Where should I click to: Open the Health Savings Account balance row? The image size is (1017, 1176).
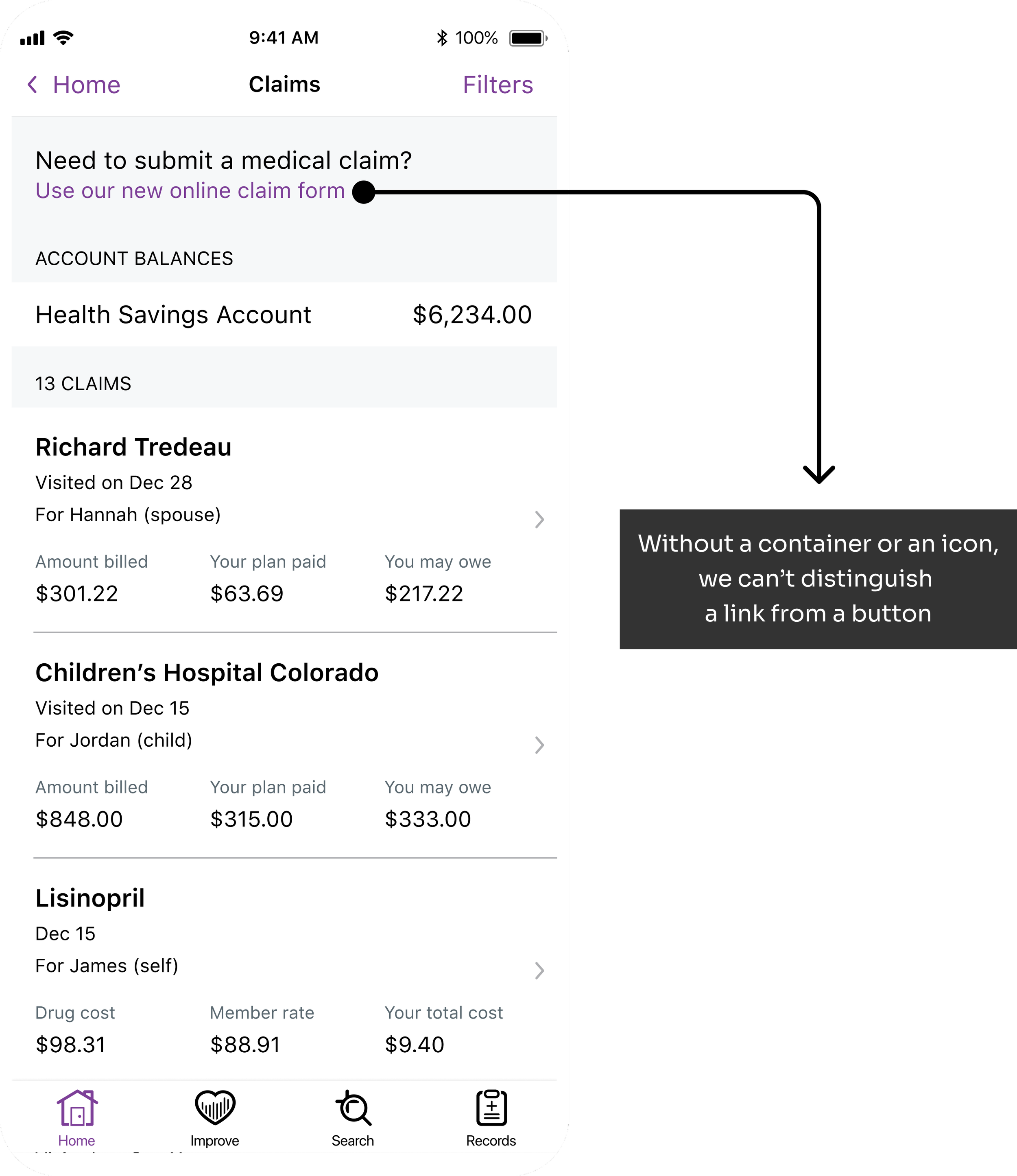pyautogui.click(x=284, y=315)
